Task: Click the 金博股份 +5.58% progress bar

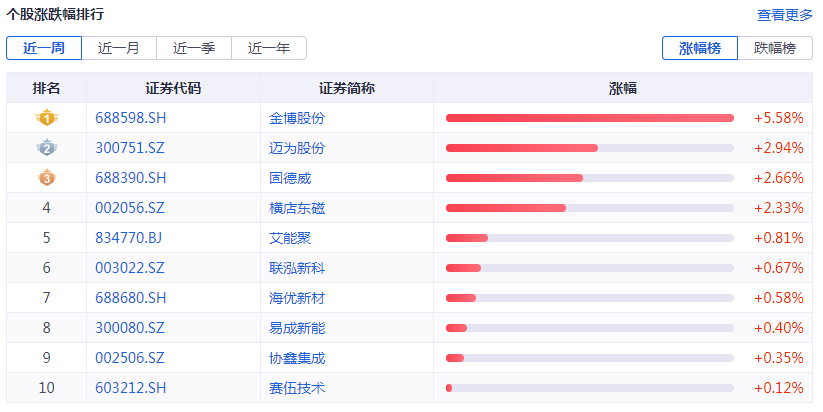Action: click(x=589, y=118)
